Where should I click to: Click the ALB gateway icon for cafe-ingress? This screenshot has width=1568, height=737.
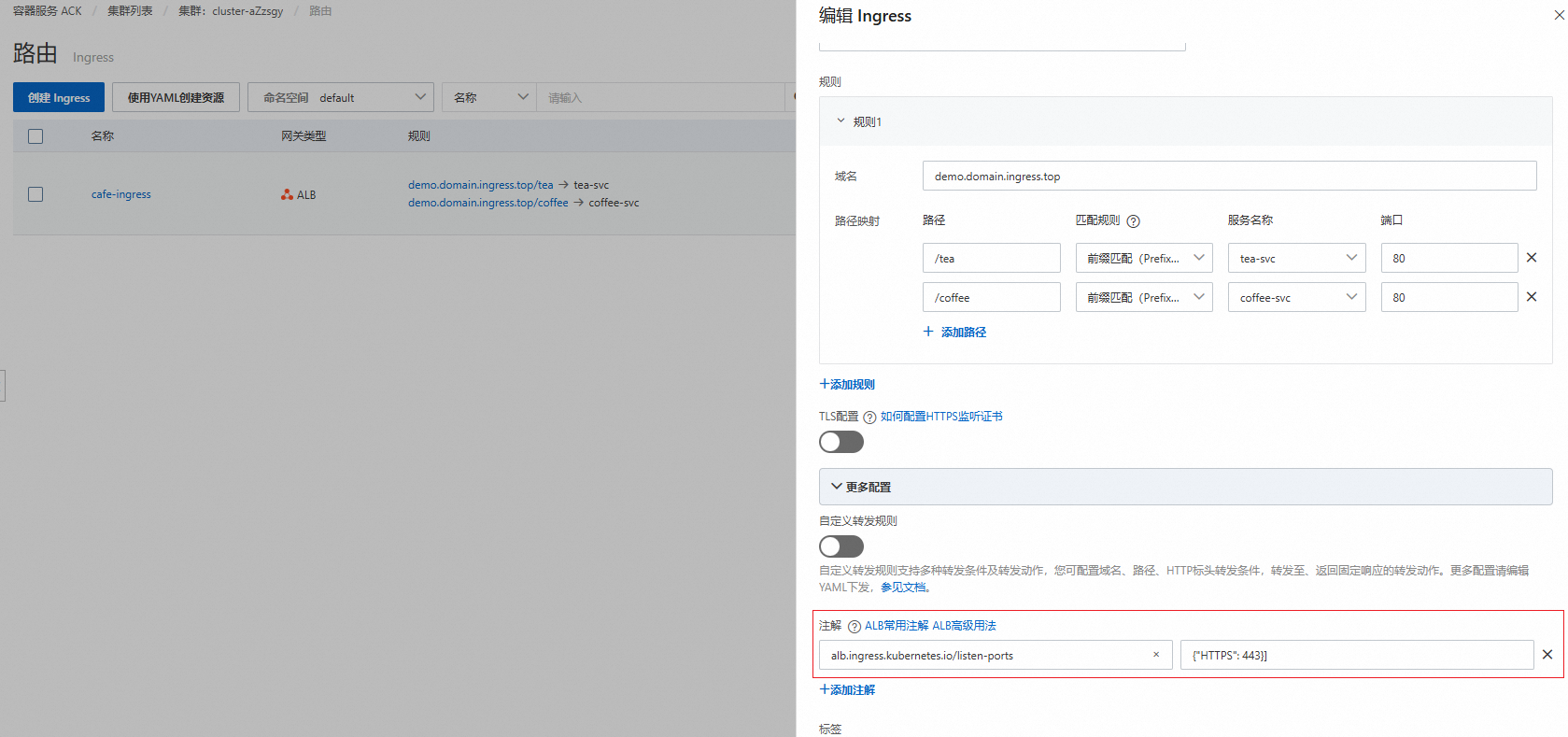coord(287,194)
